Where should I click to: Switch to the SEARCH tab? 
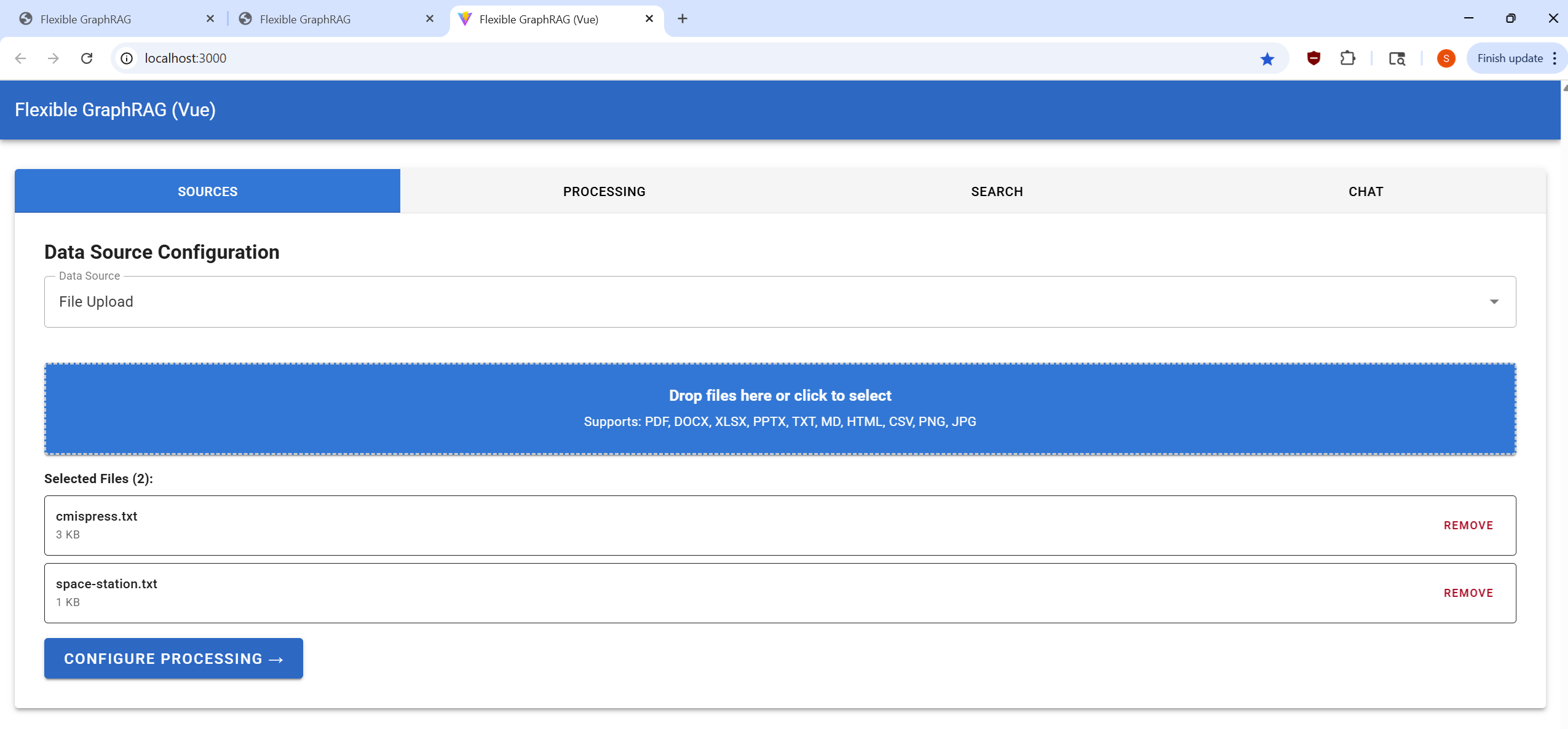point(996,191)
